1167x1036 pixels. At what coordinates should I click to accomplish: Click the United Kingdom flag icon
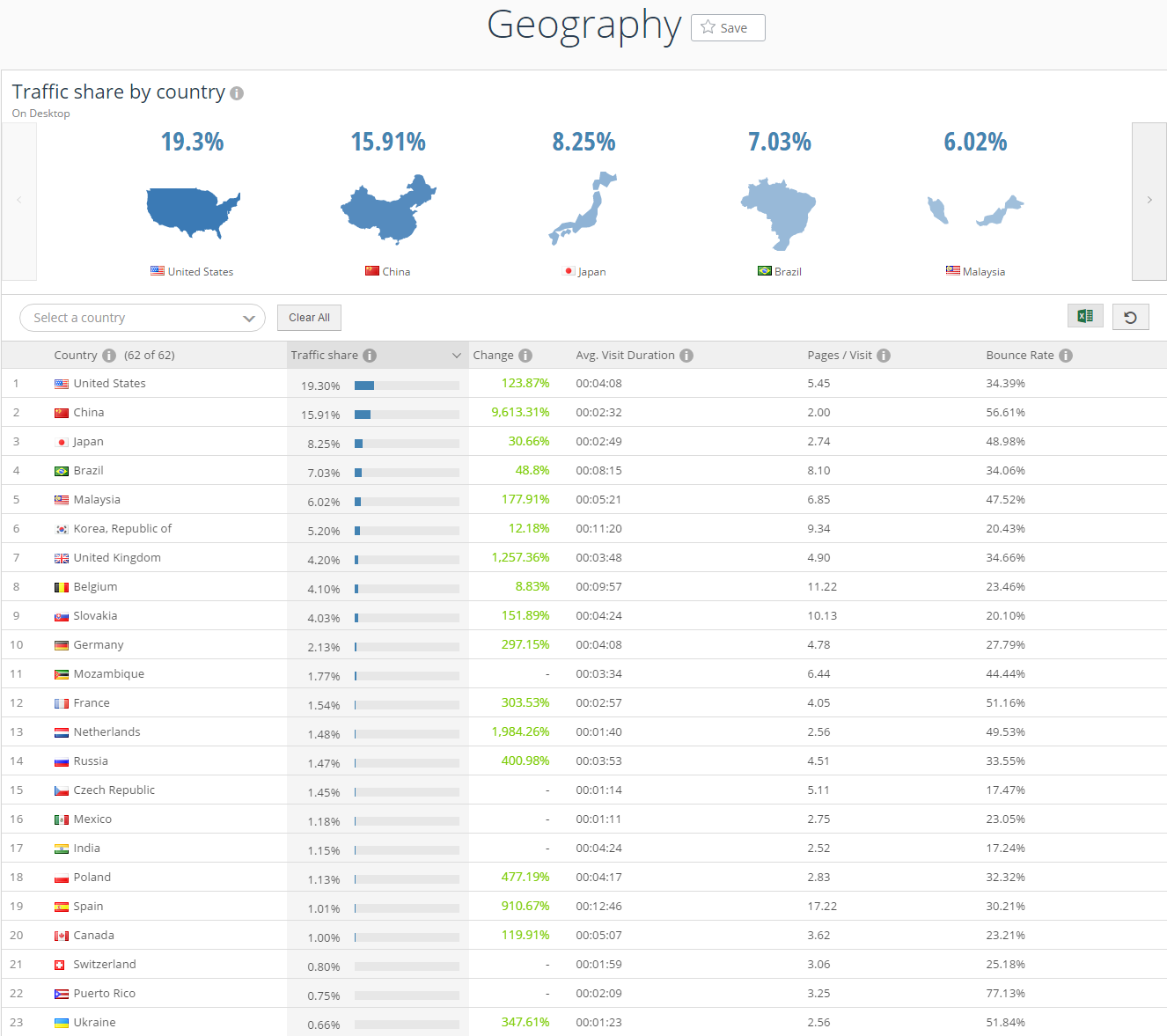62,558
